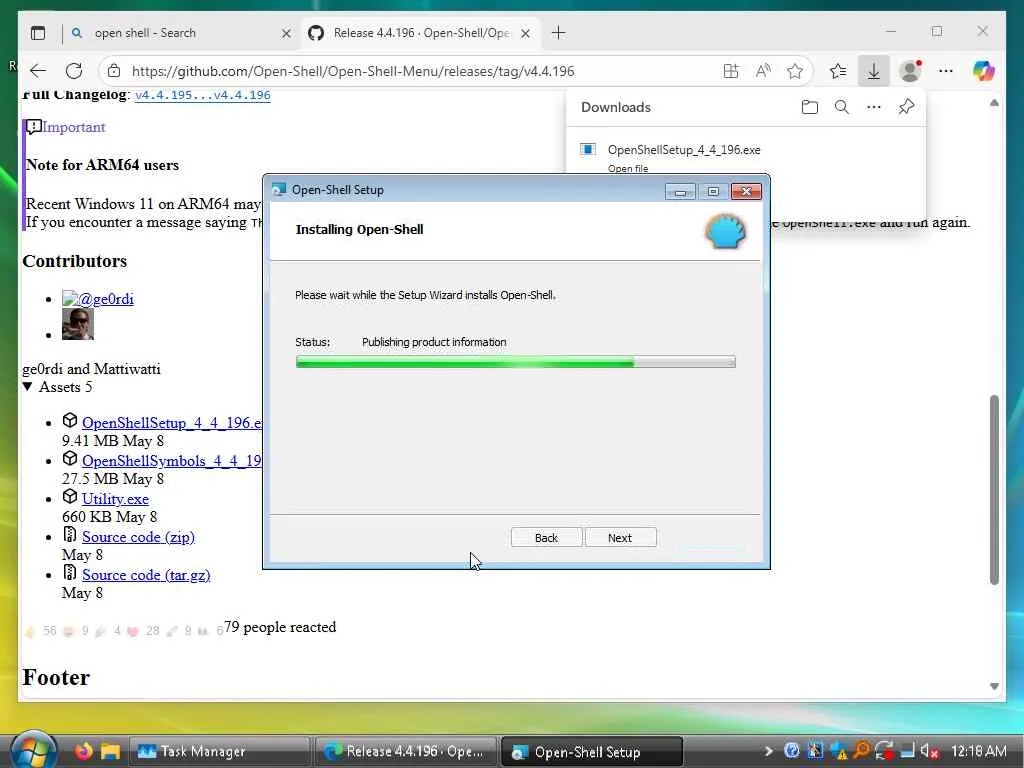Open Edge settings and more menu
The image size is (1024, 768).
[946, 71]
